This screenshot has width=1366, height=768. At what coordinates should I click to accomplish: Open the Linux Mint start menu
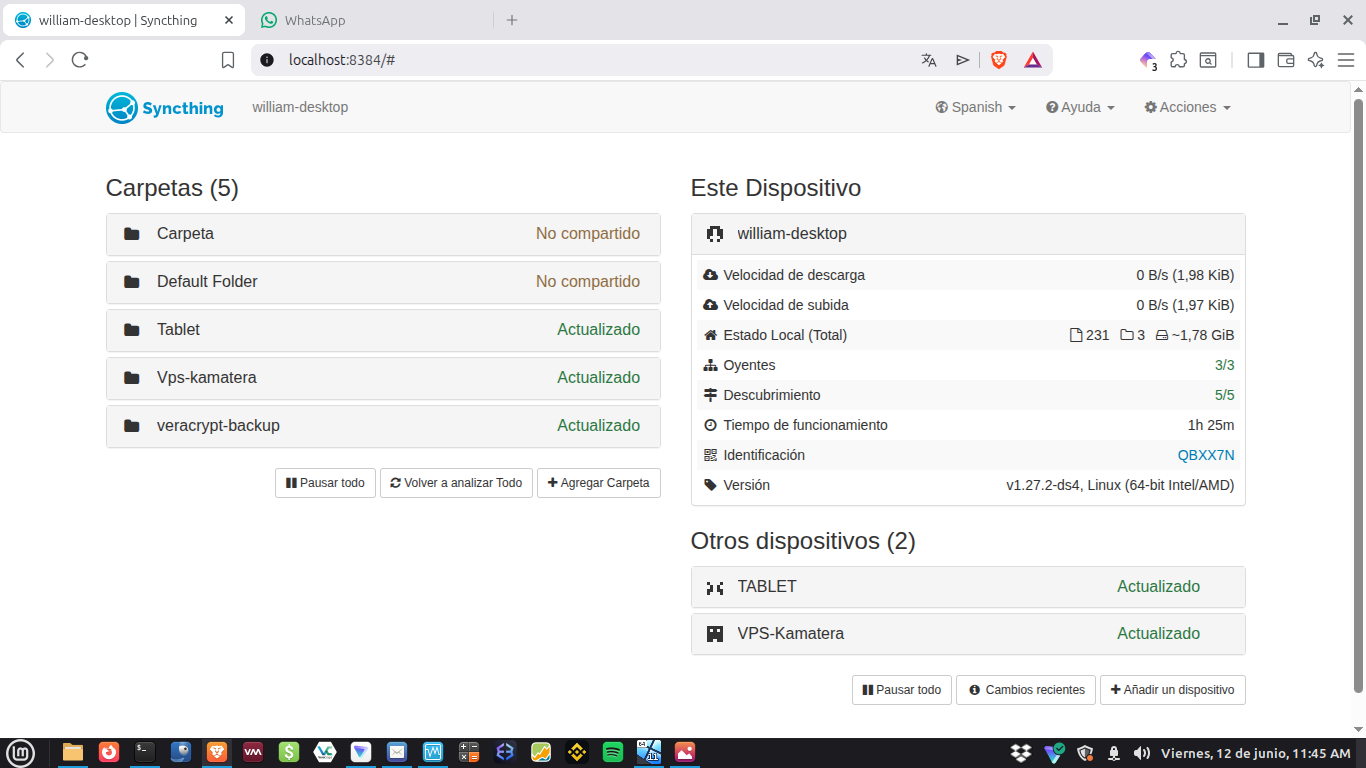pyautogui.click(x=20, y=752)
